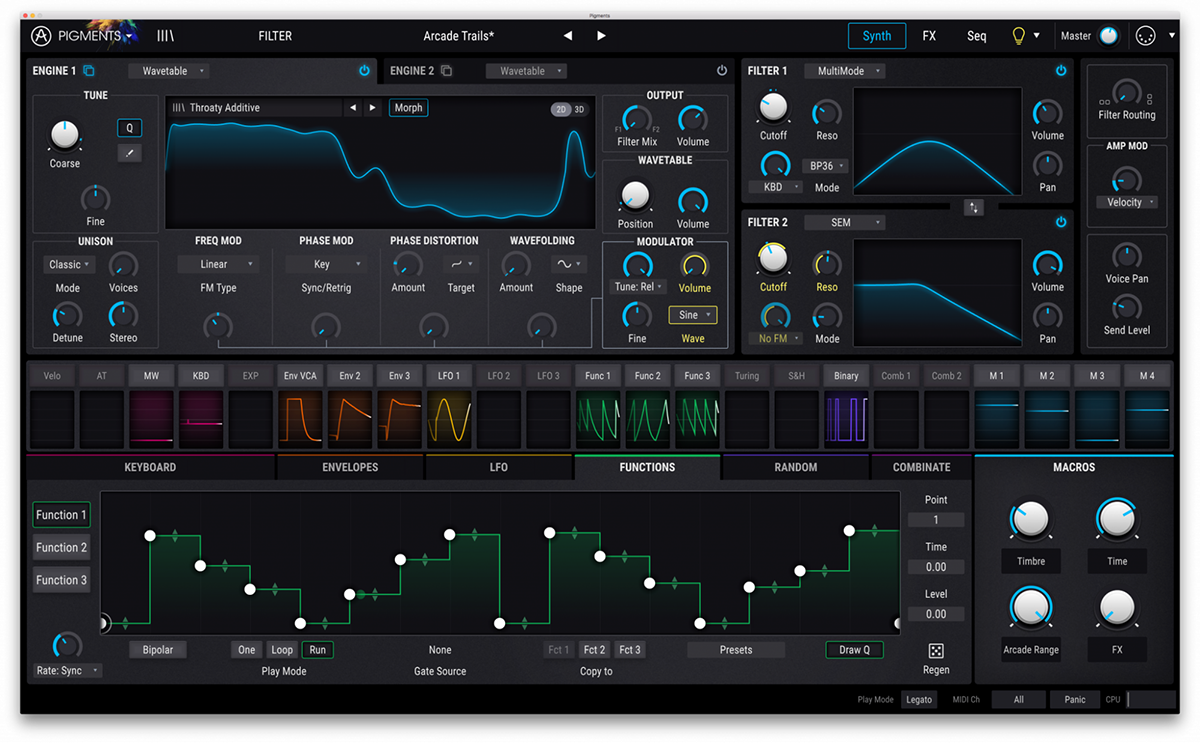
Task: Switch to the FX tab
Action: (x=929, y=36)
